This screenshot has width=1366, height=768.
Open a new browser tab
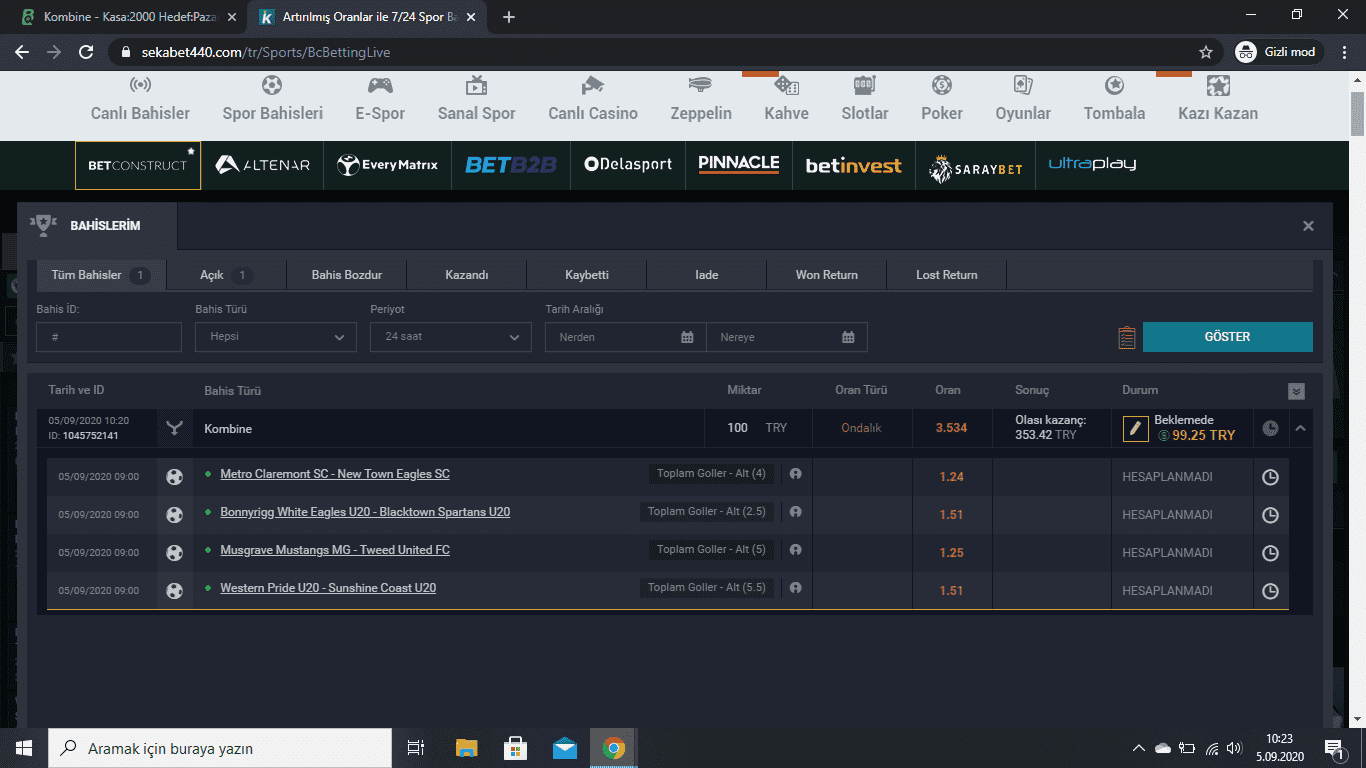(509, 17)
